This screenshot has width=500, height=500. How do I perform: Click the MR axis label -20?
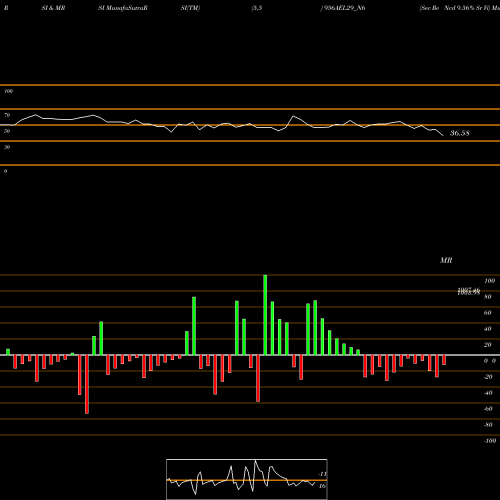tap(488, 377)
